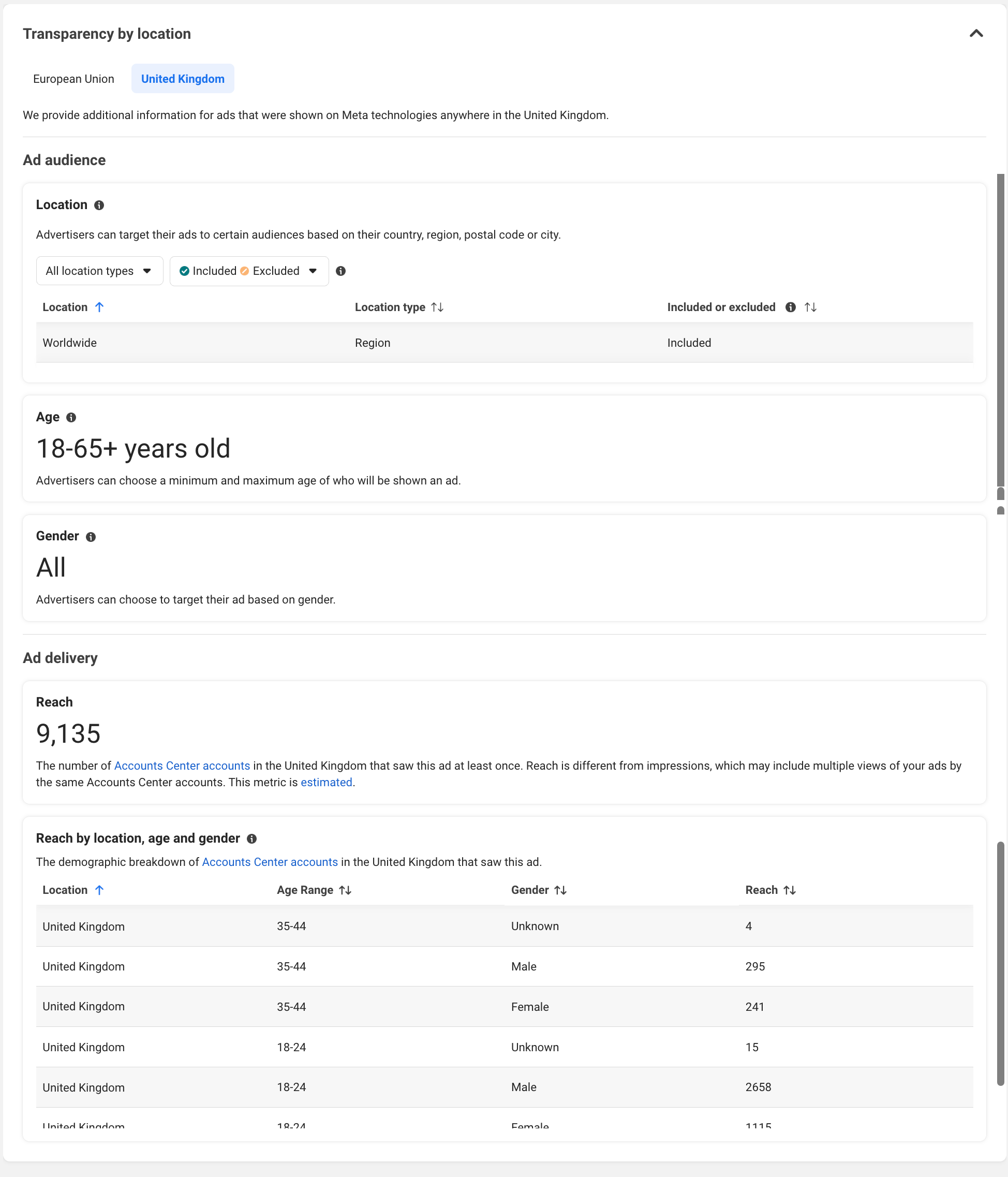Toggle Location sort order in the audience table
The width and height of the screenshot is (1008, 1177).
tap(99, 307)
